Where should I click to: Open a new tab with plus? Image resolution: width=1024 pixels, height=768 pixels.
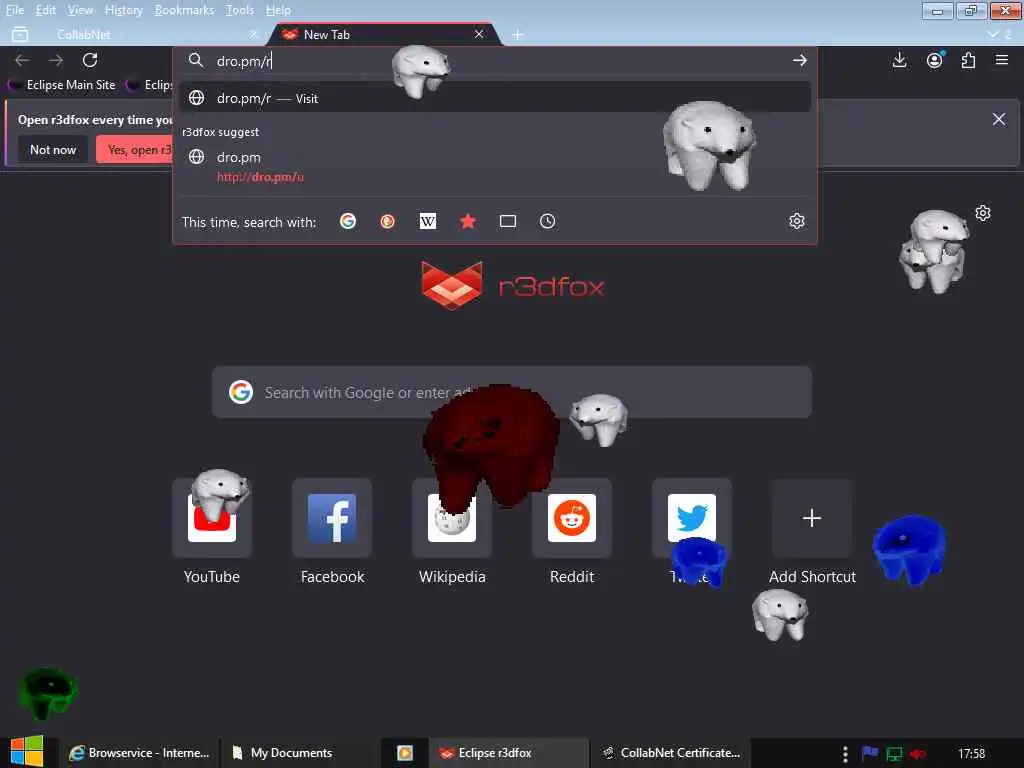tap(518, 34)
